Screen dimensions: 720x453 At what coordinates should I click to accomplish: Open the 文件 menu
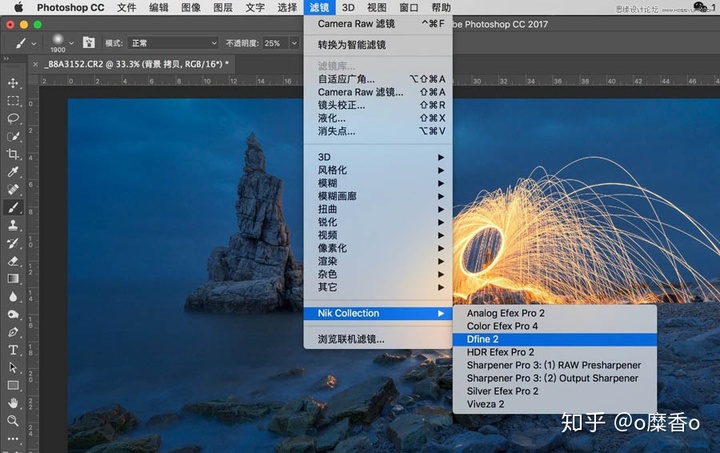click(x=126, y=7)
